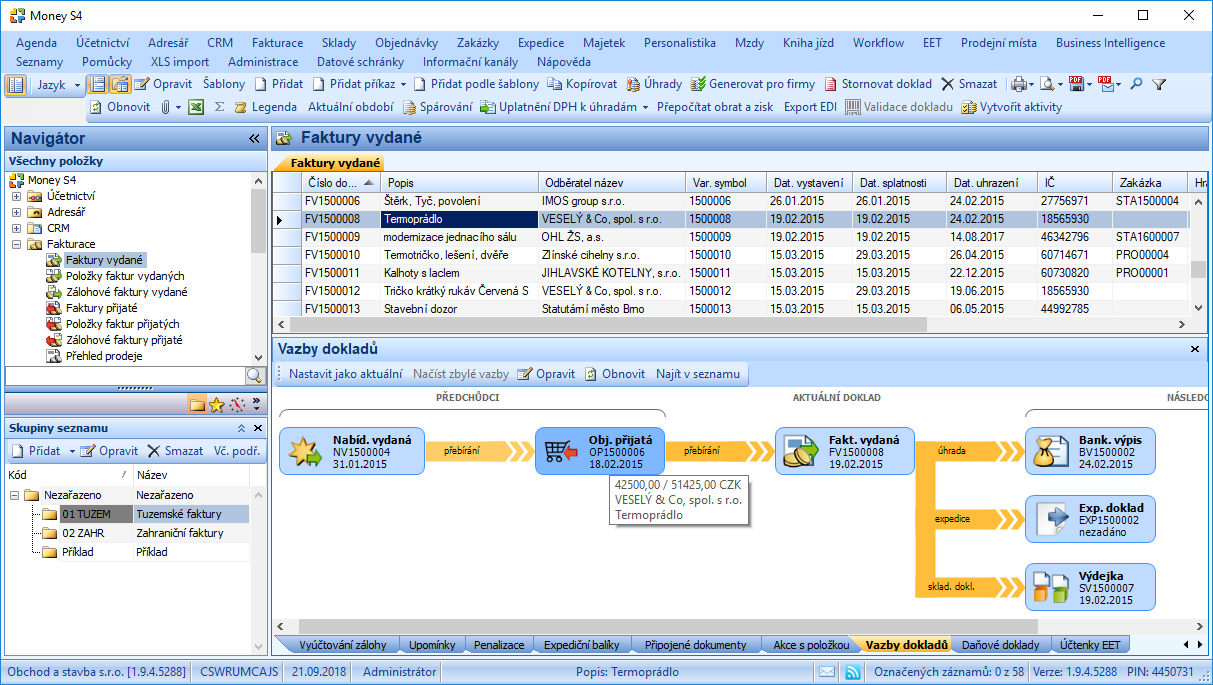Click the Nabíd. vydaná document node
Screen dimensions: 1213x685
(x=352, y=451)
